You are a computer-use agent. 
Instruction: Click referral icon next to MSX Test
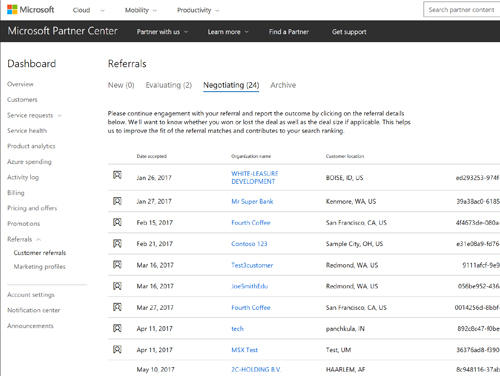pyautogui.click(x=117, y=349)
